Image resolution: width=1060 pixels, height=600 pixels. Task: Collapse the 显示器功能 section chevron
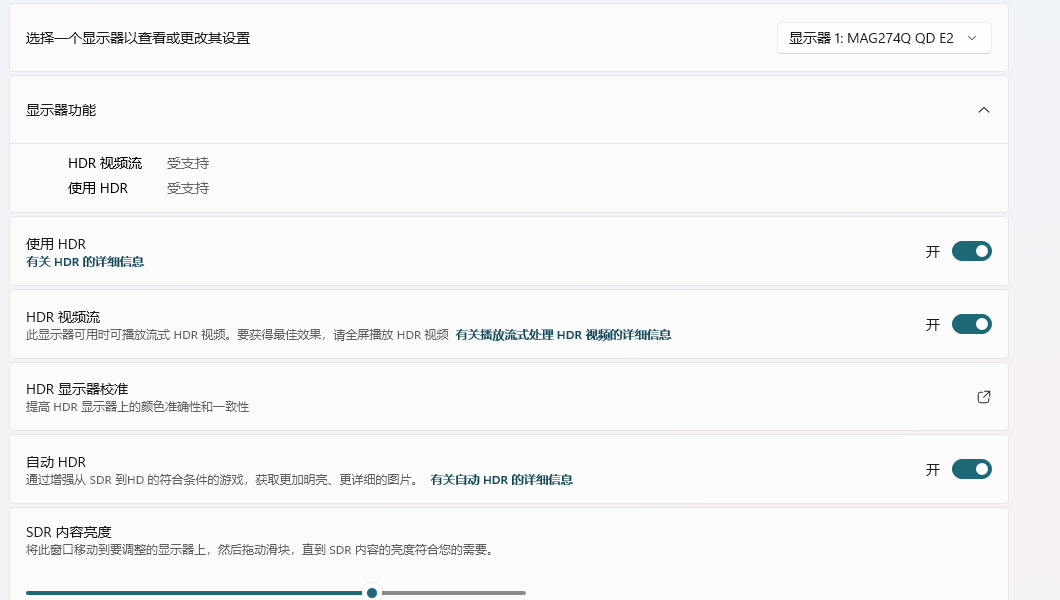984,110
